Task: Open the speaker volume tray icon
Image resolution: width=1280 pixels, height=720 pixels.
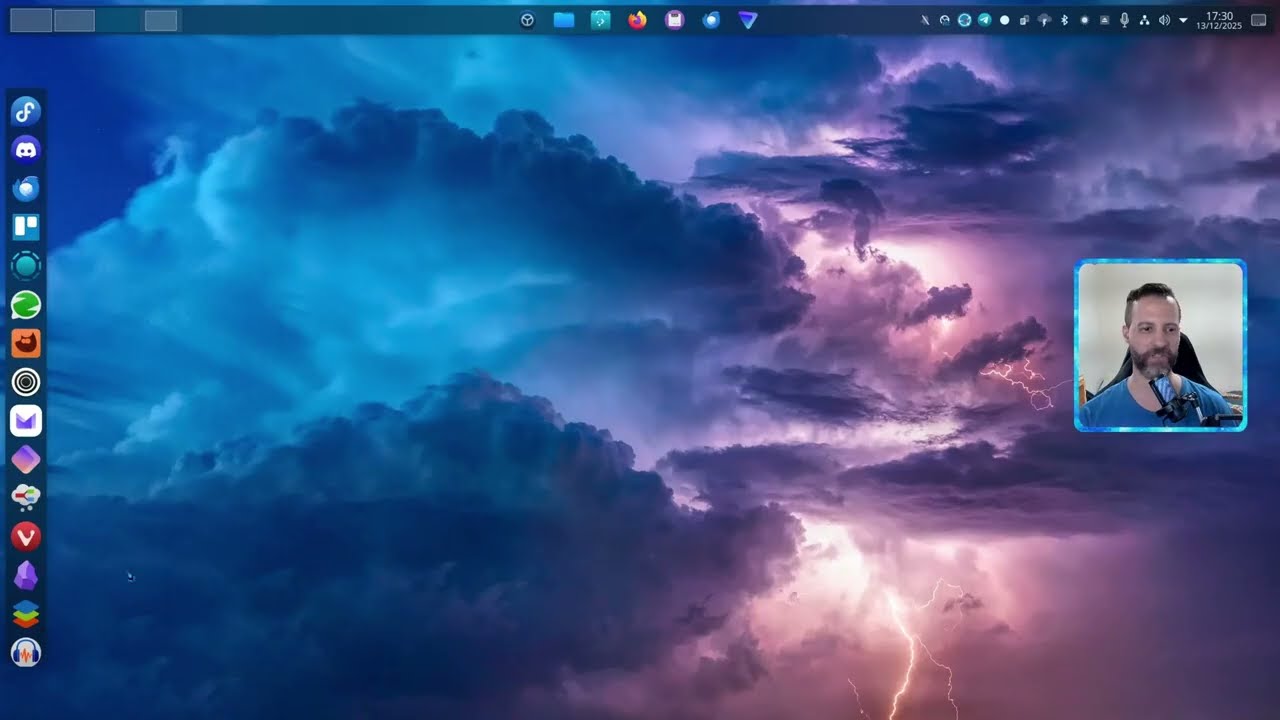Action: pyautogui.click(x=1164, y=20)
